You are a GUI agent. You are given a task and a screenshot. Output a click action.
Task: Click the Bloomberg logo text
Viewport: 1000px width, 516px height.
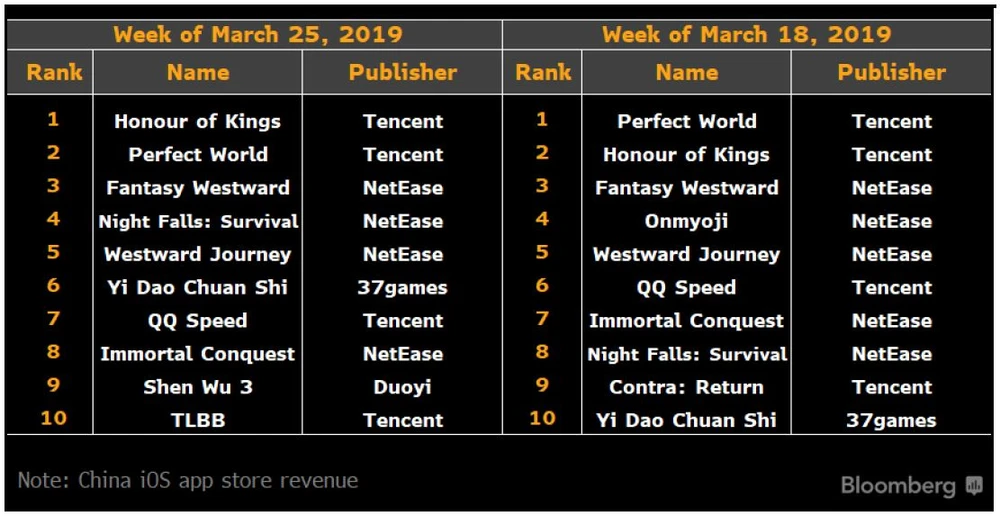pos(898,487)
